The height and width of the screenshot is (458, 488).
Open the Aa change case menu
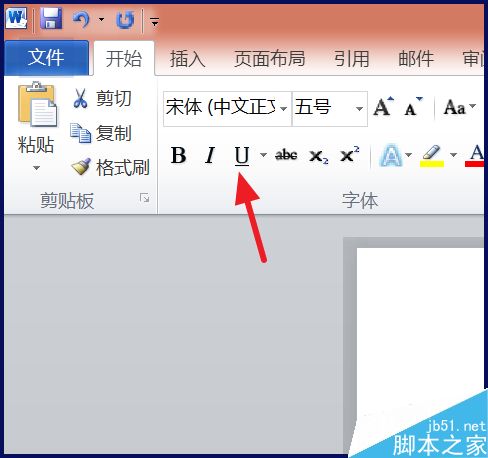click(459, 107)
